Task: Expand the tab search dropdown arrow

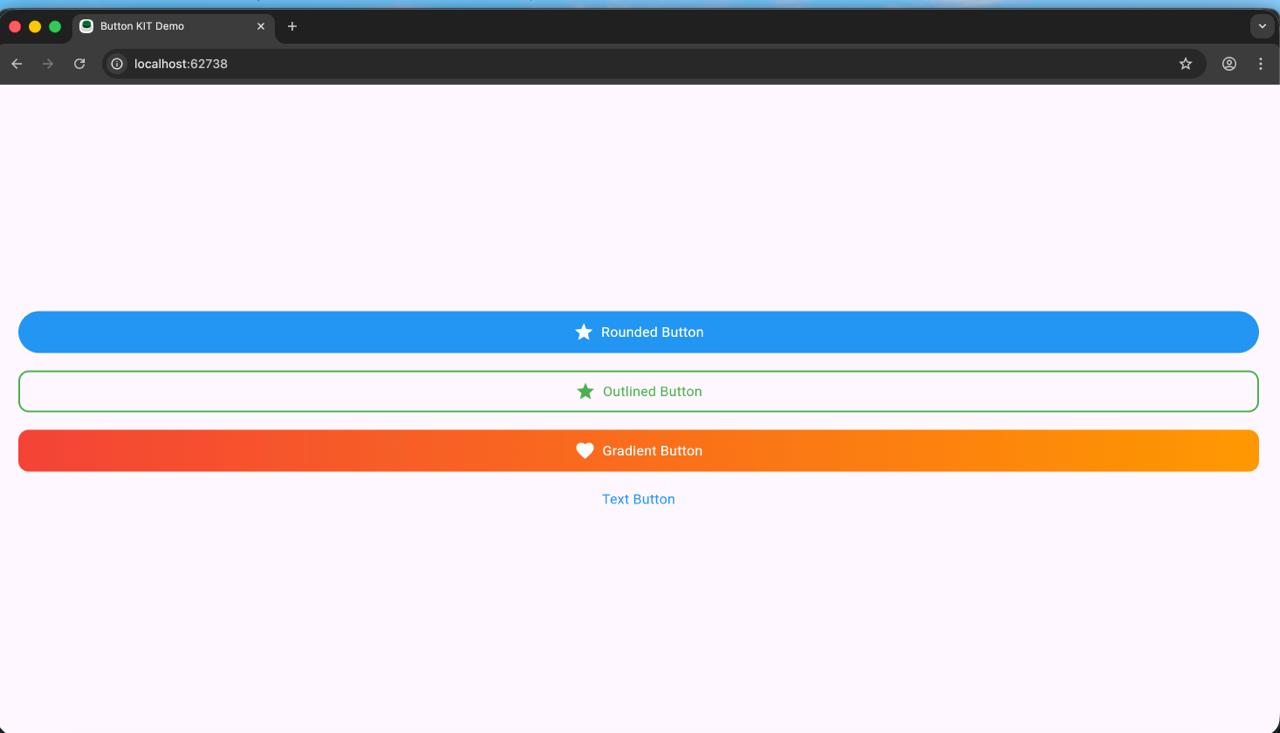Action: pos(1262,26)
